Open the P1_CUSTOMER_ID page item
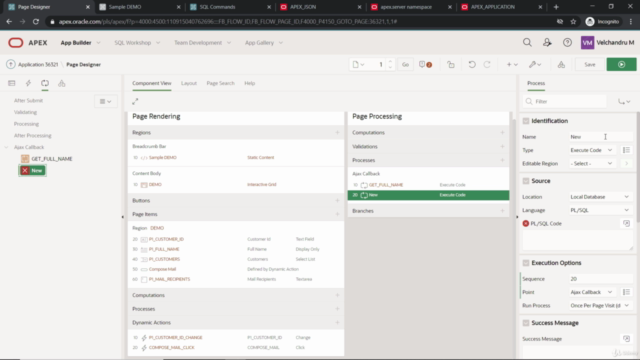The height and width of the screenshot is (360, 640). click(x=166, y=239)
